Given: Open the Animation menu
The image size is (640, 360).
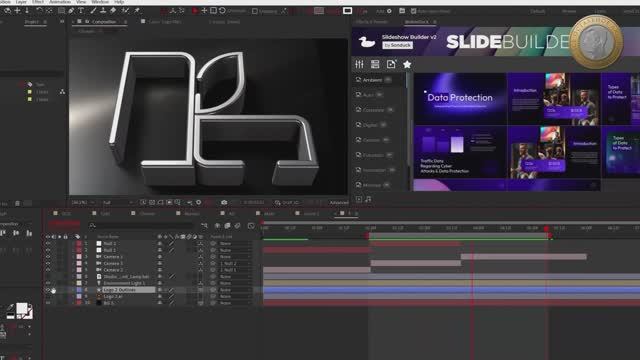Looking at the screenshot, I should coord(60,2).
